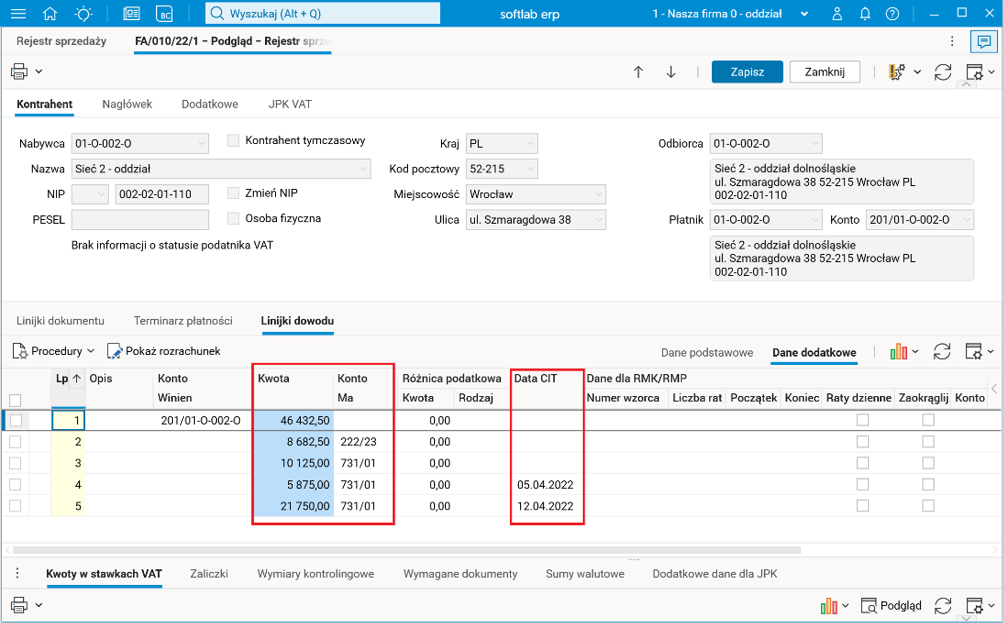Select all rows with header checkbox
This screenshot has height=623, width=1003.
click(15, 400)
